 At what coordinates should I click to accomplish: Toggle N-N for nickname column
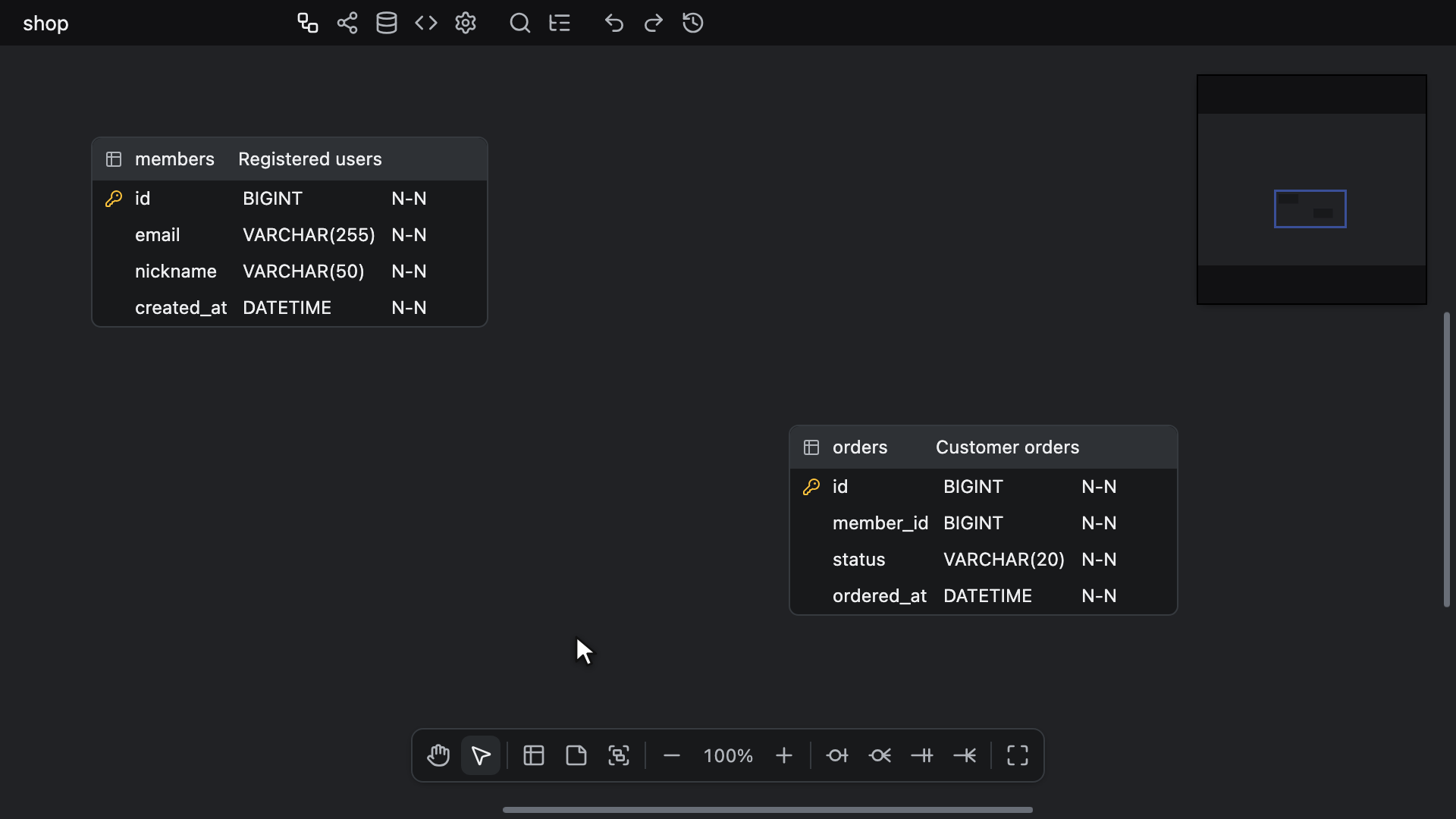point(409,271)
